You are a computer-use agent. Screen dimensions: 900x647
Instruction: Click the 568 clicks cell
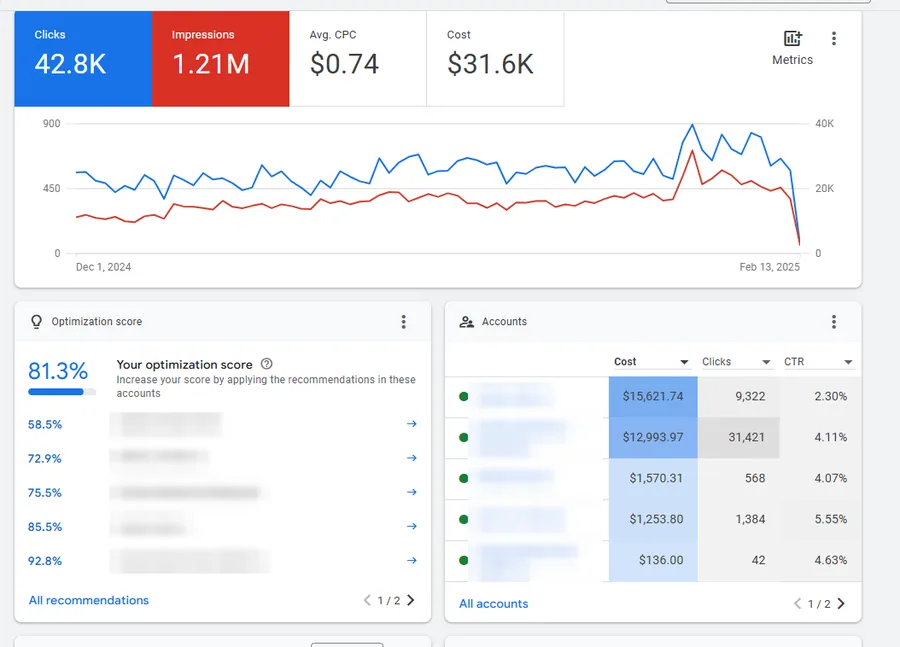(x=738, y=478)
